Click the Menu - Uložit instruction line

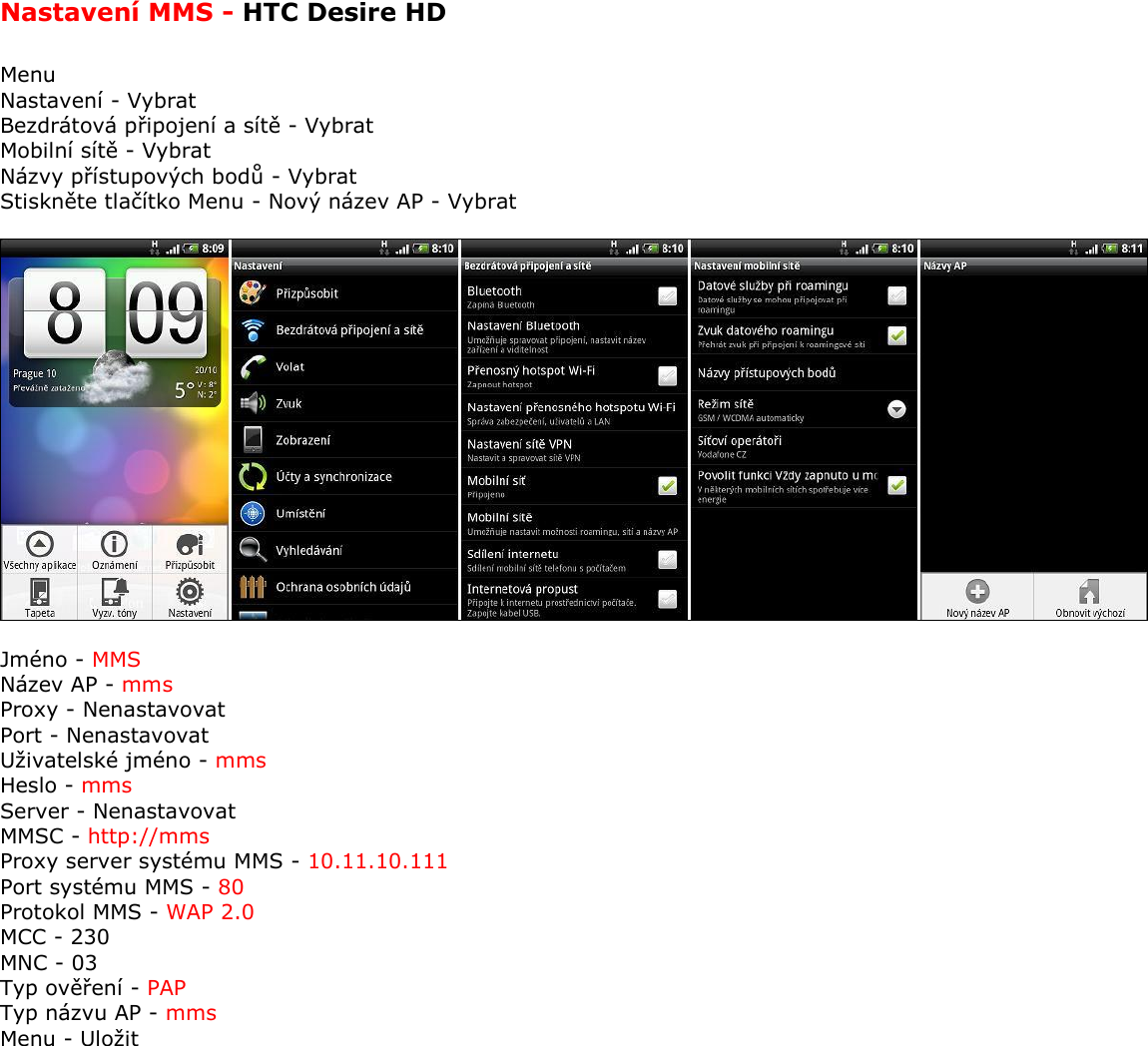click(x=70, y=1037)
